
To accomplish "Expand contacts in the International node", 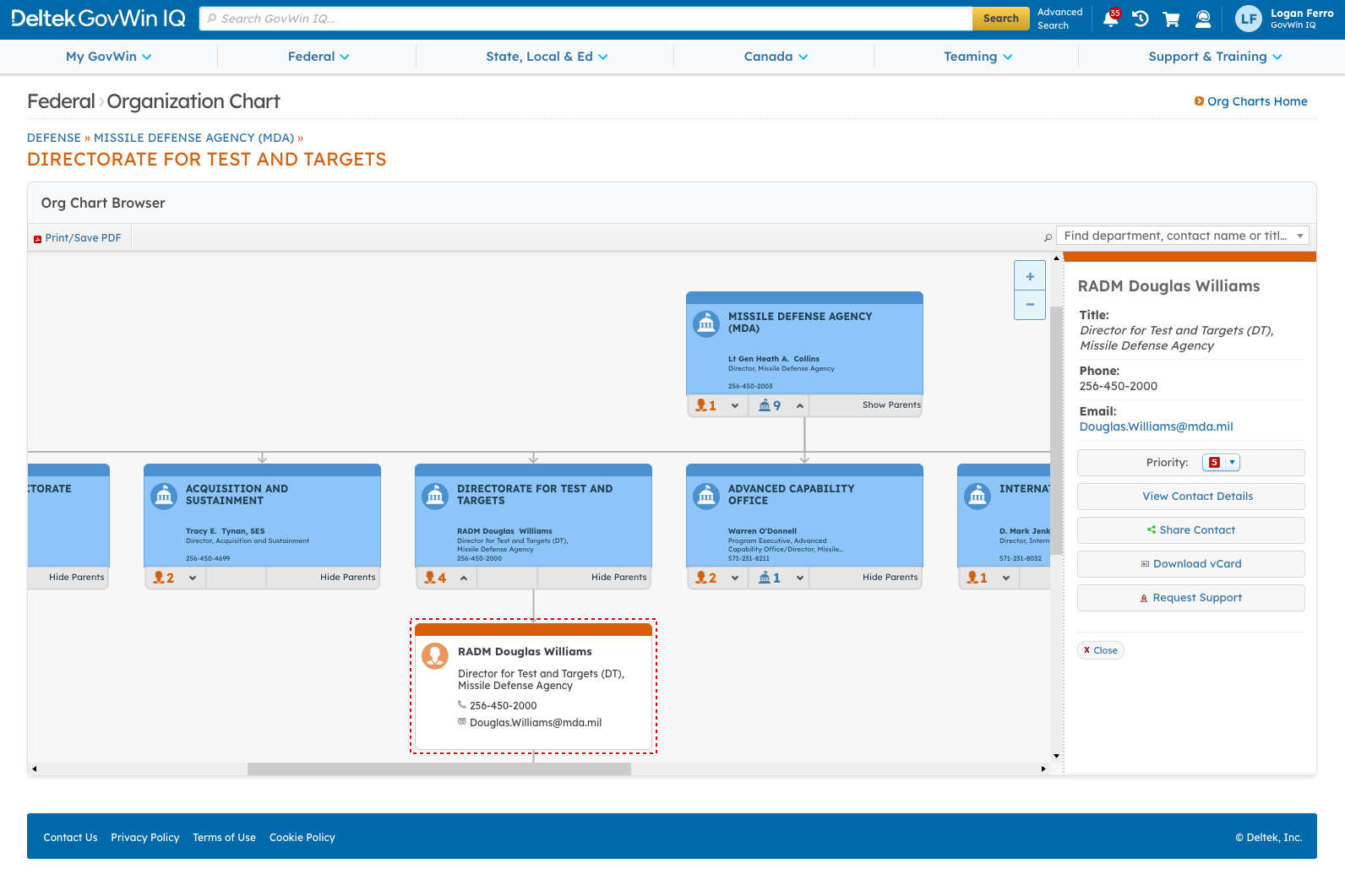I will click(x=1006, y=578).
